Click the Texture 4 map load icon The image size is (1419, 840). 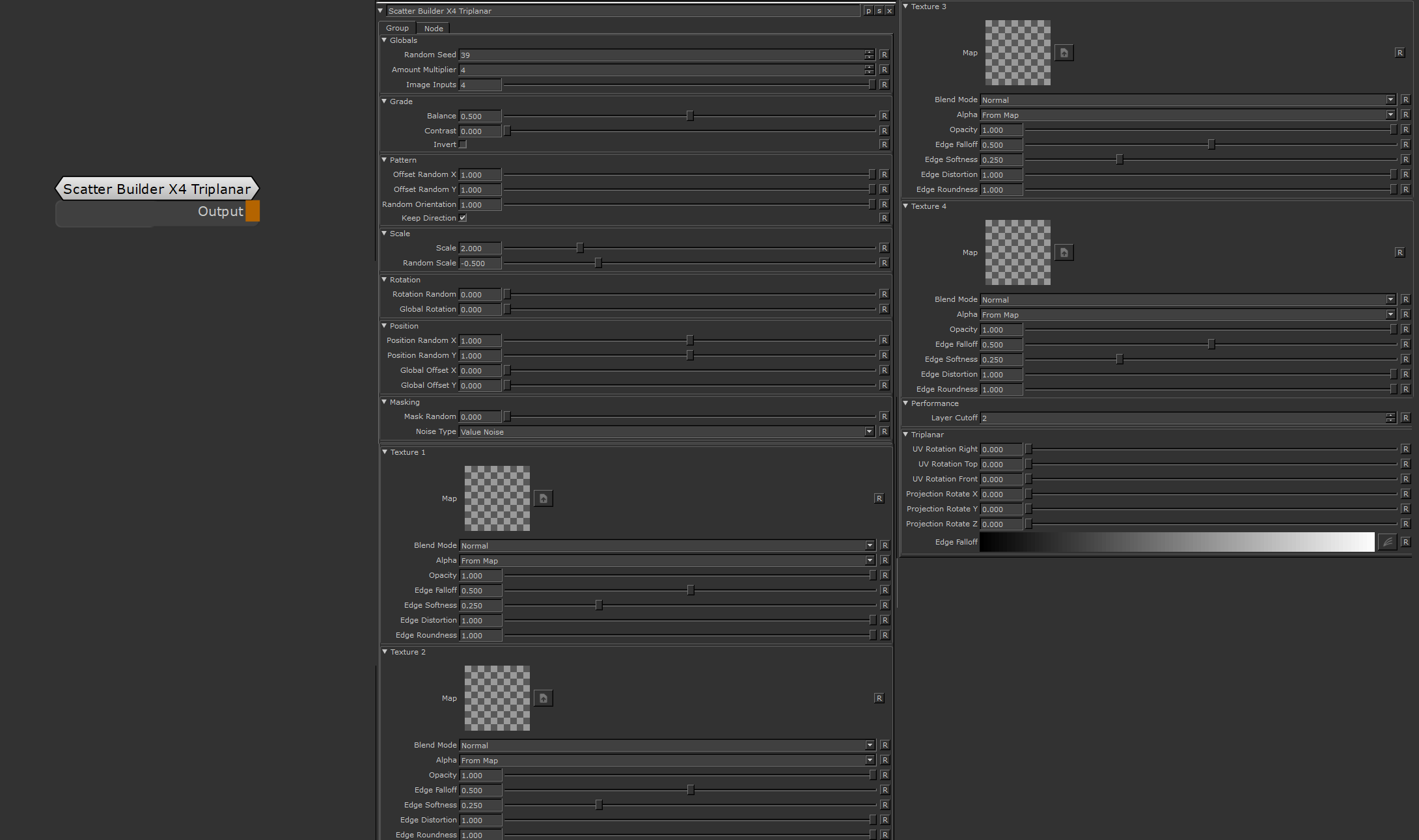pos(1064,252)
